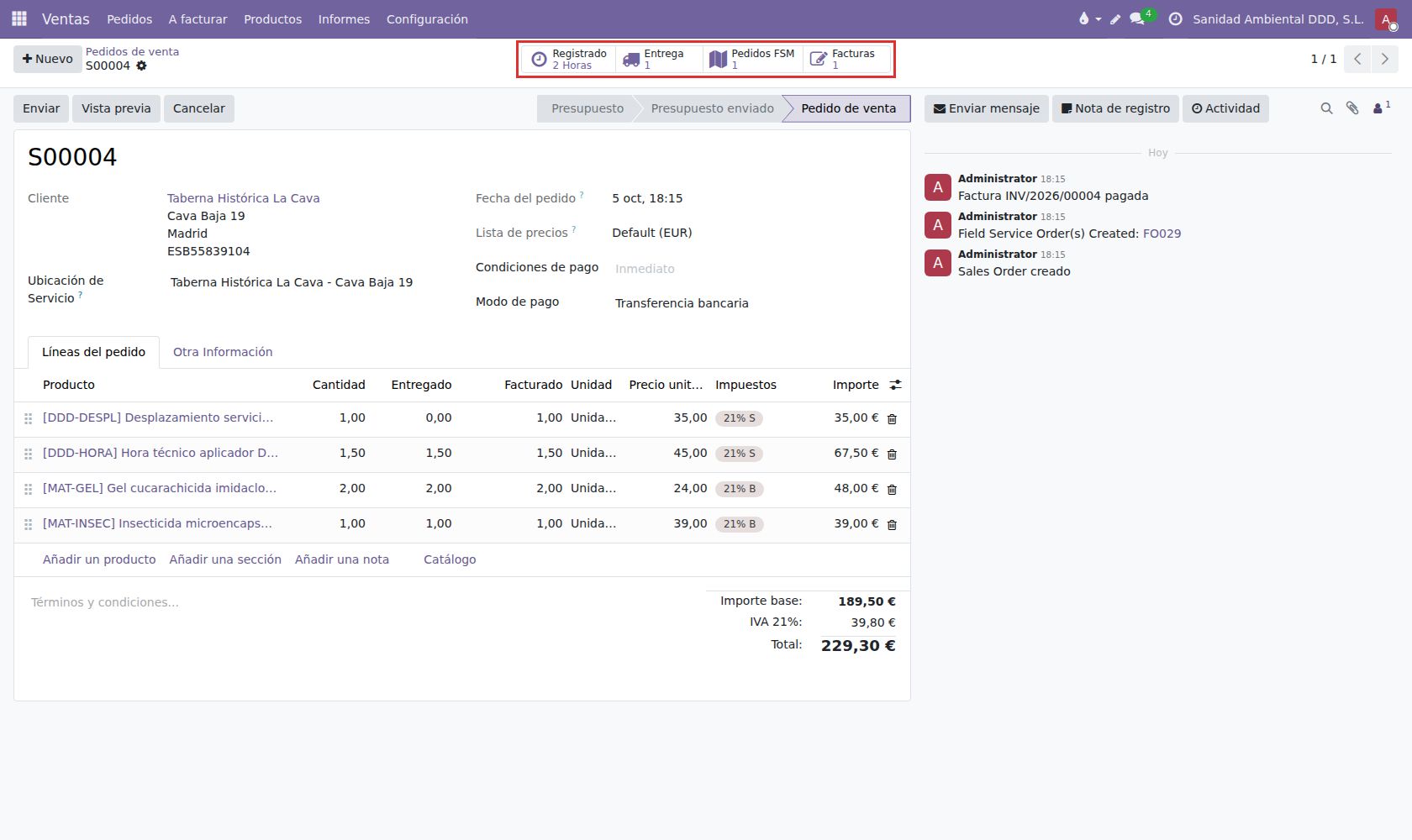Viewport: 1412px width, 840px height.
Task: Schedule an Actividad from chatter
Action: click(x=1225, y=108)
